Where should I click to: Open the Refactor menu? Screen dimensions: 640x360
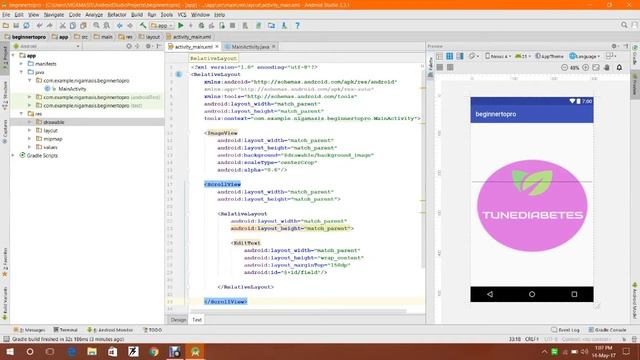click(117, 15)
